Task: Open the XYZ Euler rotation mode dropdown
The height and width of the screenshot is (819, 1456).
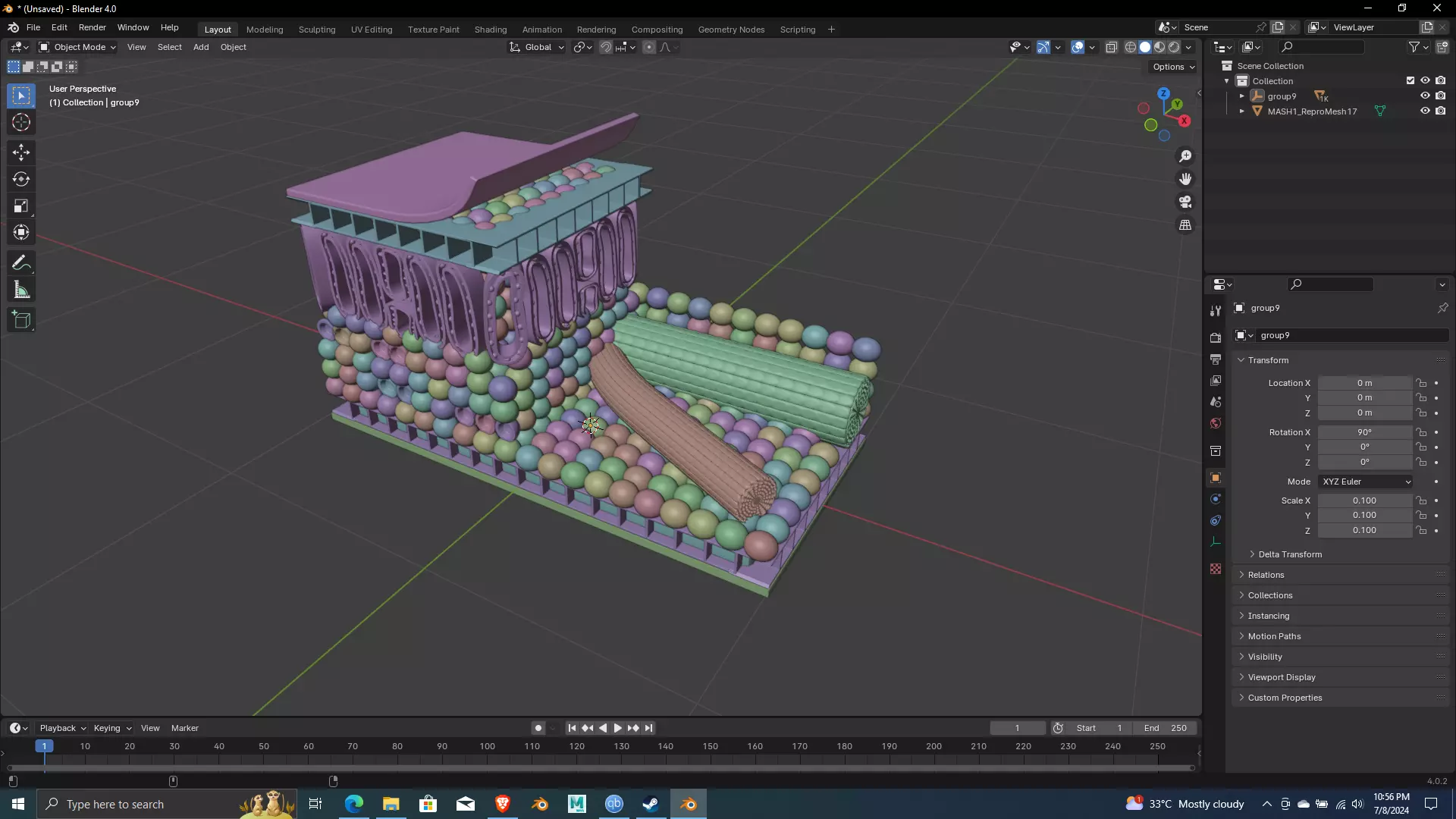Action: [1366, 482]
